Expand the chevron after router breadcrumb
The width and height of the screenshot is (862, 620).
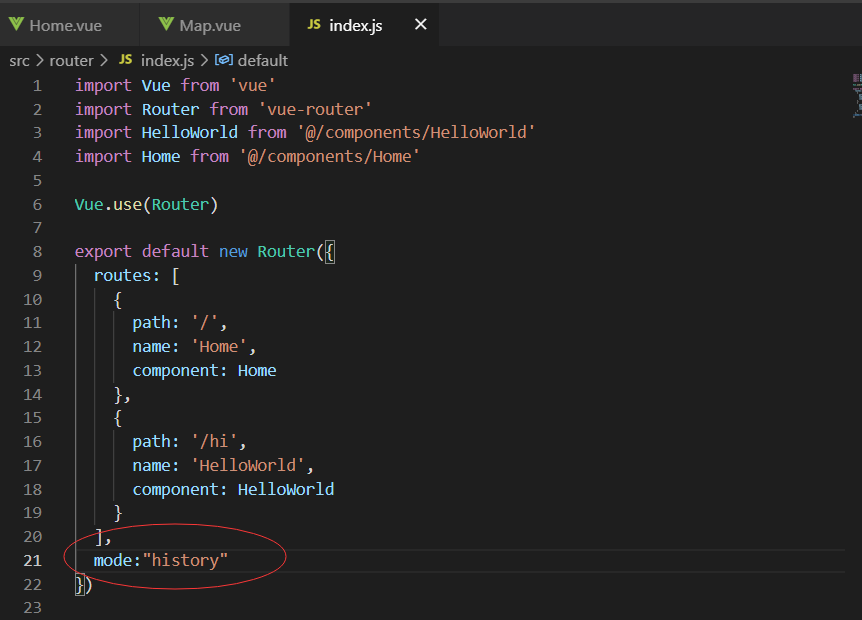[x=104, y=60]
